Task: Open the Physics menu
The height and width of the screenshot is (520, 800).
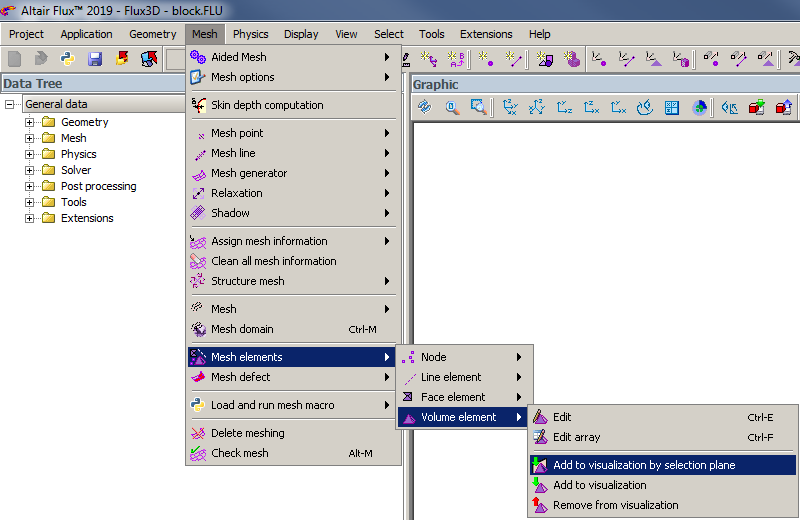Action: 250,34
